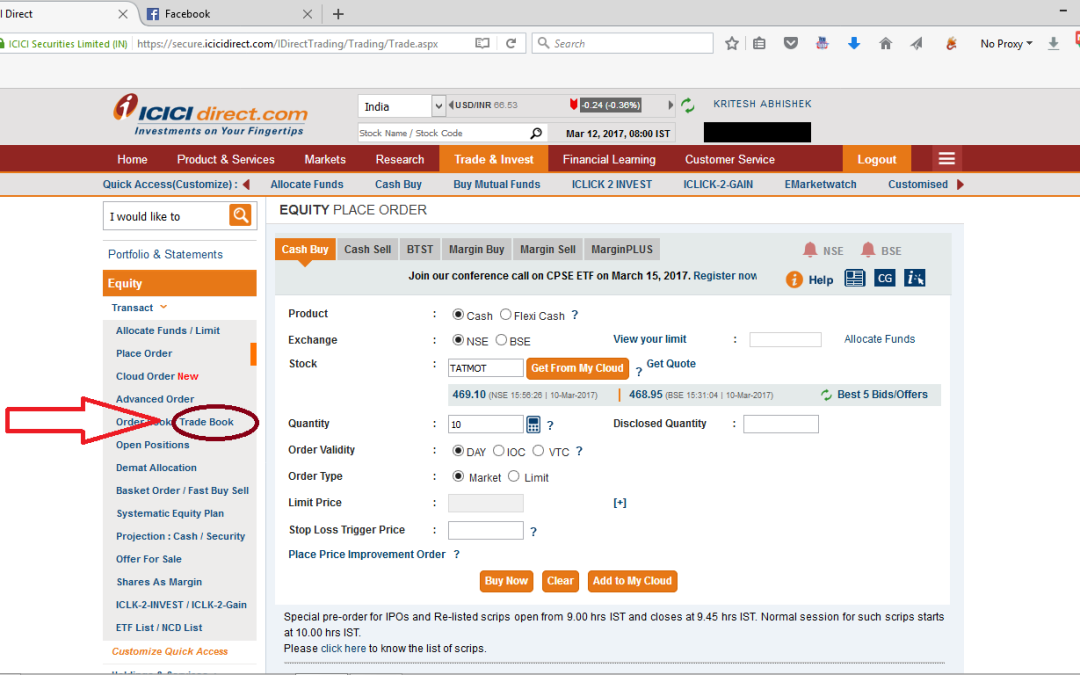Open the orange Help info icon
The width and height of the screenshot is (1080, 675).
(x=794, y=280)
